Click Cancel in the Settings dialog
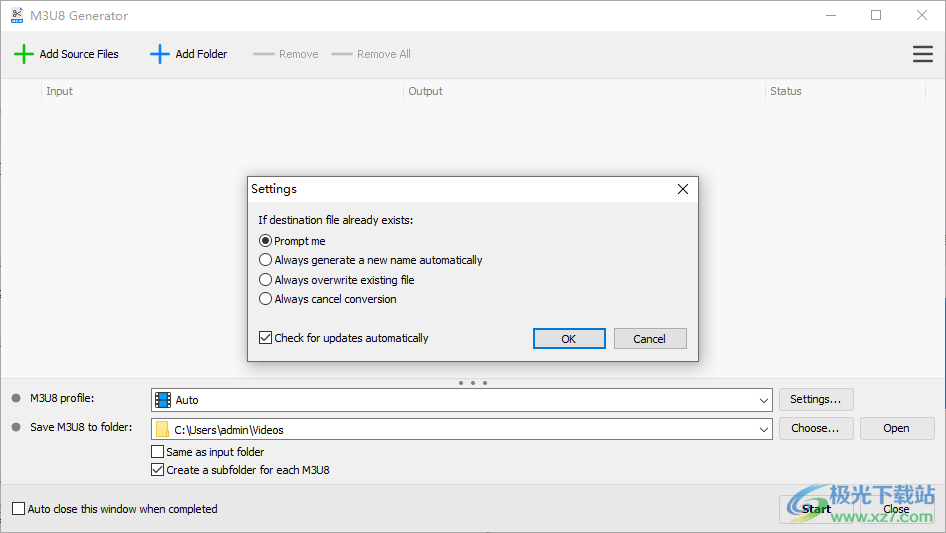 650,339
